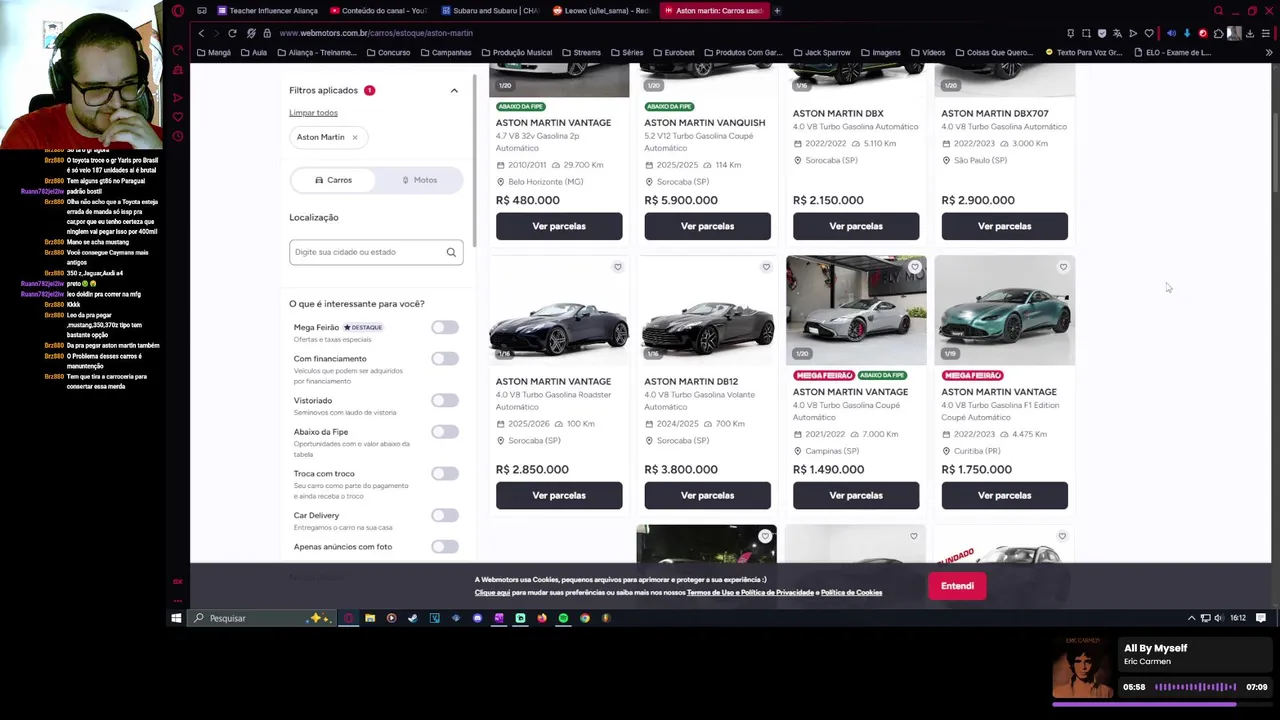Enable Vistoriado filter

(445, 400)
